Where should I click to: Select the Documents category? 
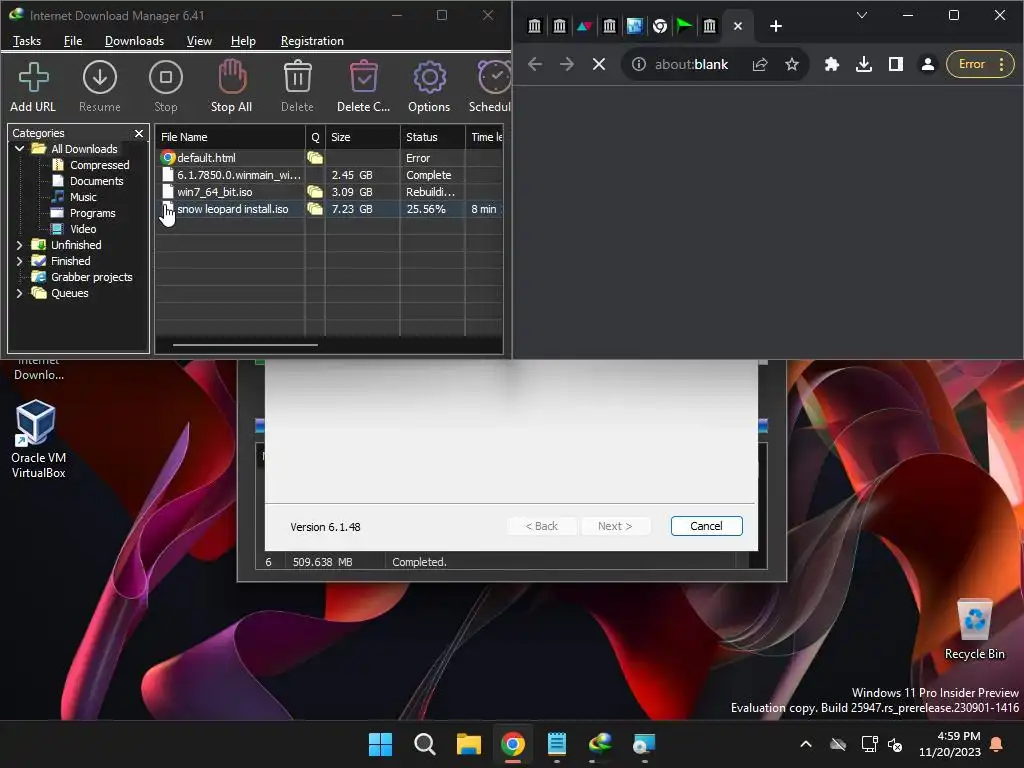point(96,181)
